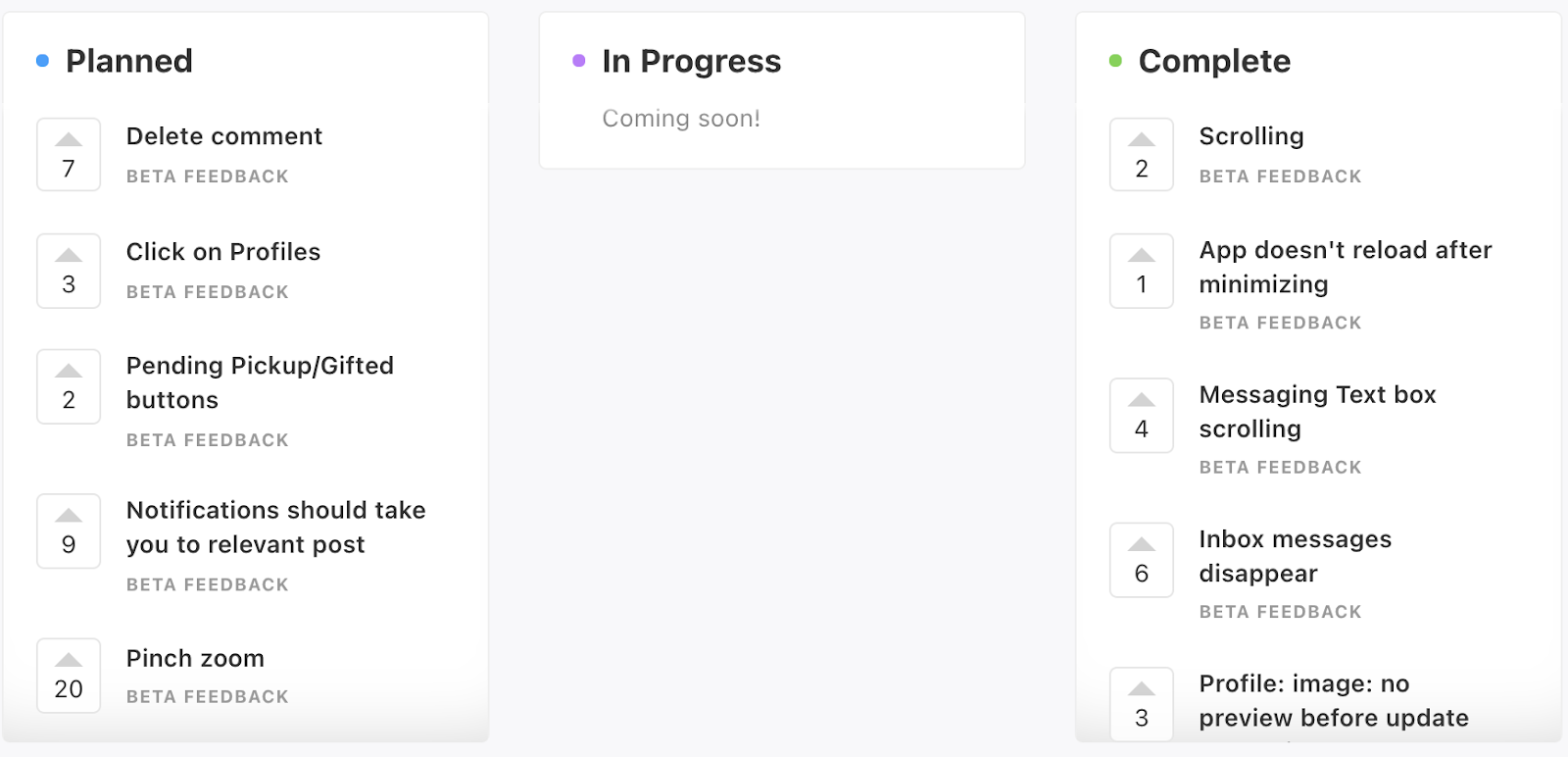Upvote the Pinch zoom post

pos(69,676)
